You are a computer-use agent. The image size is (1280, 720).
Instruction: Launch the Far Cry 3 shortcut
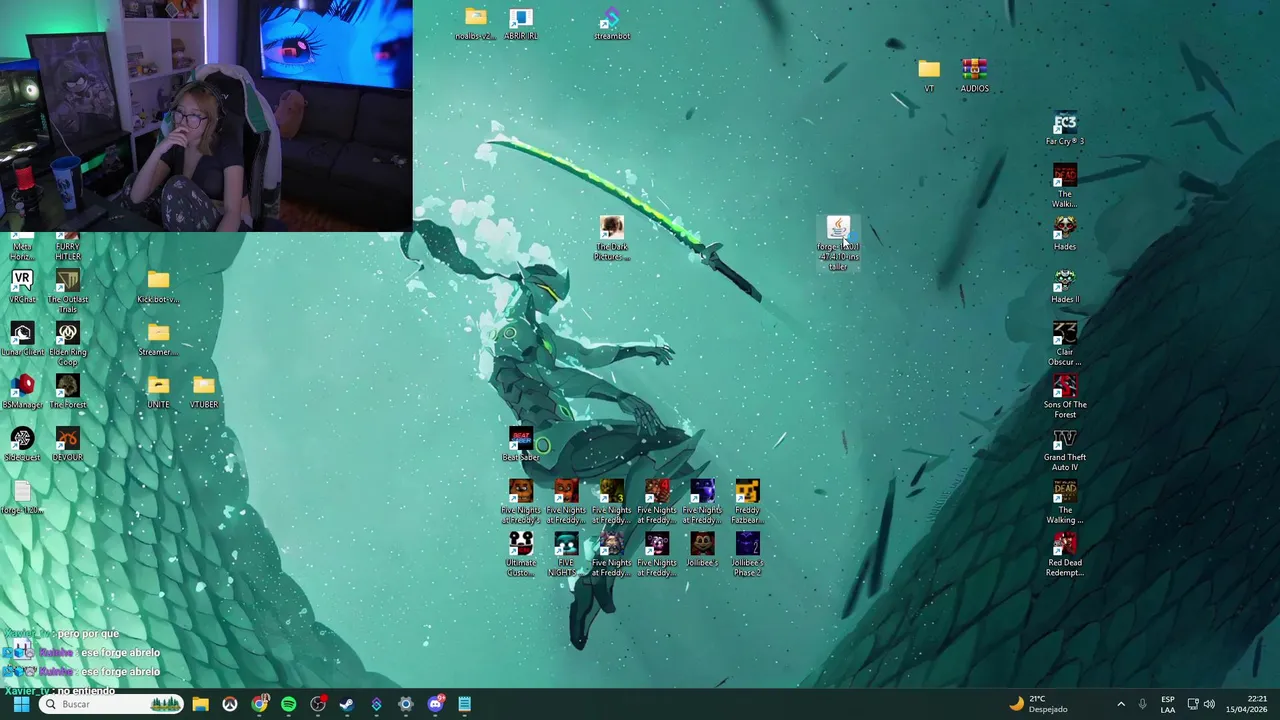[1065, 128]
